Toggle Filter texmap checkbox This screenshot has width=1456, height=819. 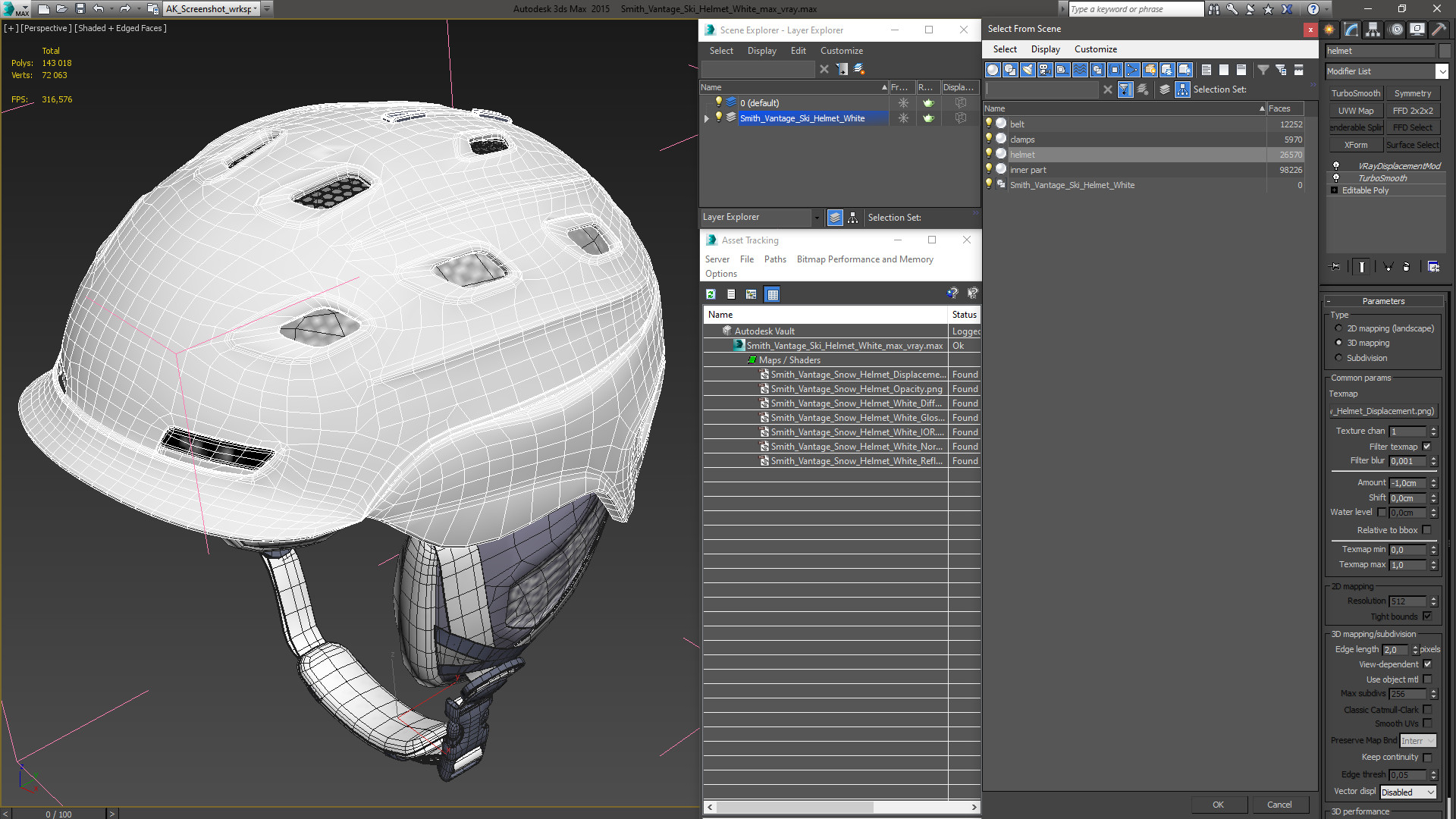pyautogui.click(x=1427, y=447)
